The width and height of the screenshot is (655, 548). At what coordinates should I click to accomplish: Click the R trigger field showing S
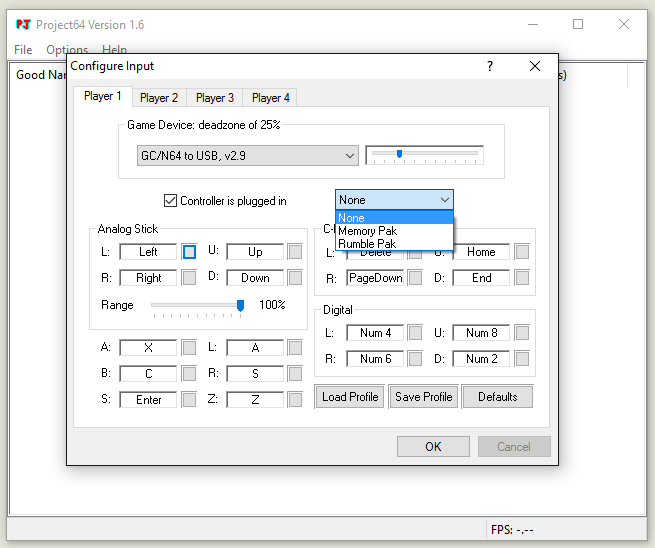click(255, 373)
